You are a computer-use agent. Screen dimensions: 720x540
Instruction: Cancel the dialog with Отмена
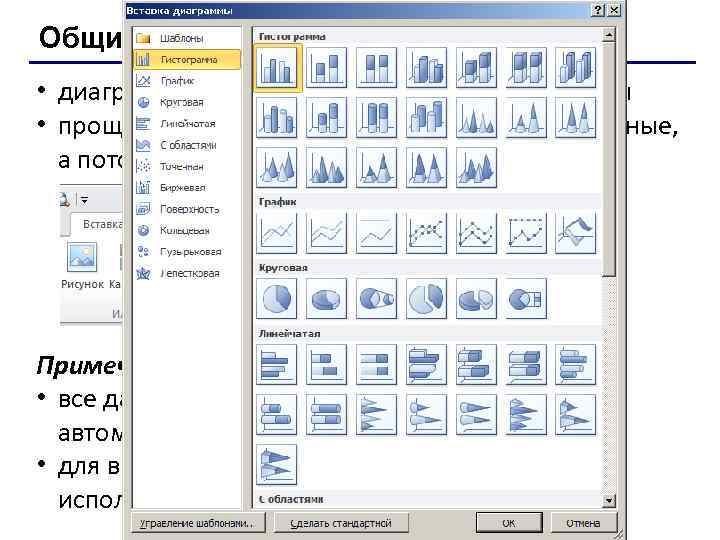583,523
